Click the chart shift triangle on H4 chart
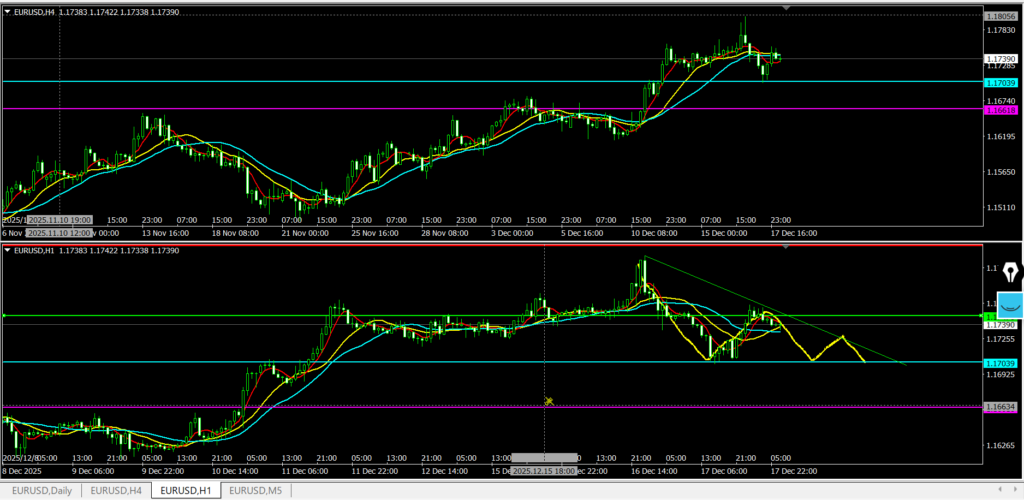 pyautogui.click(x=785, y=8)
